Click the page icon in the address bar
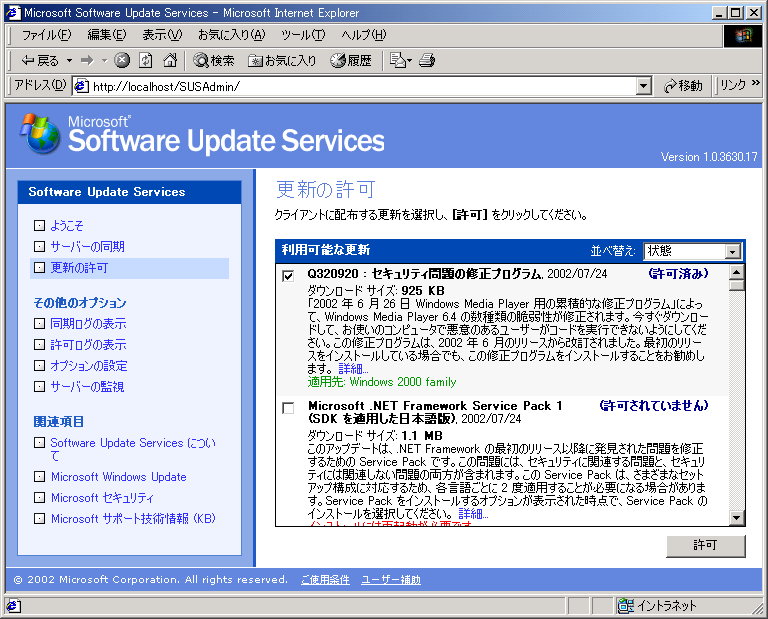This screenshot has height=619, width=768. click(x=81, y=86)
